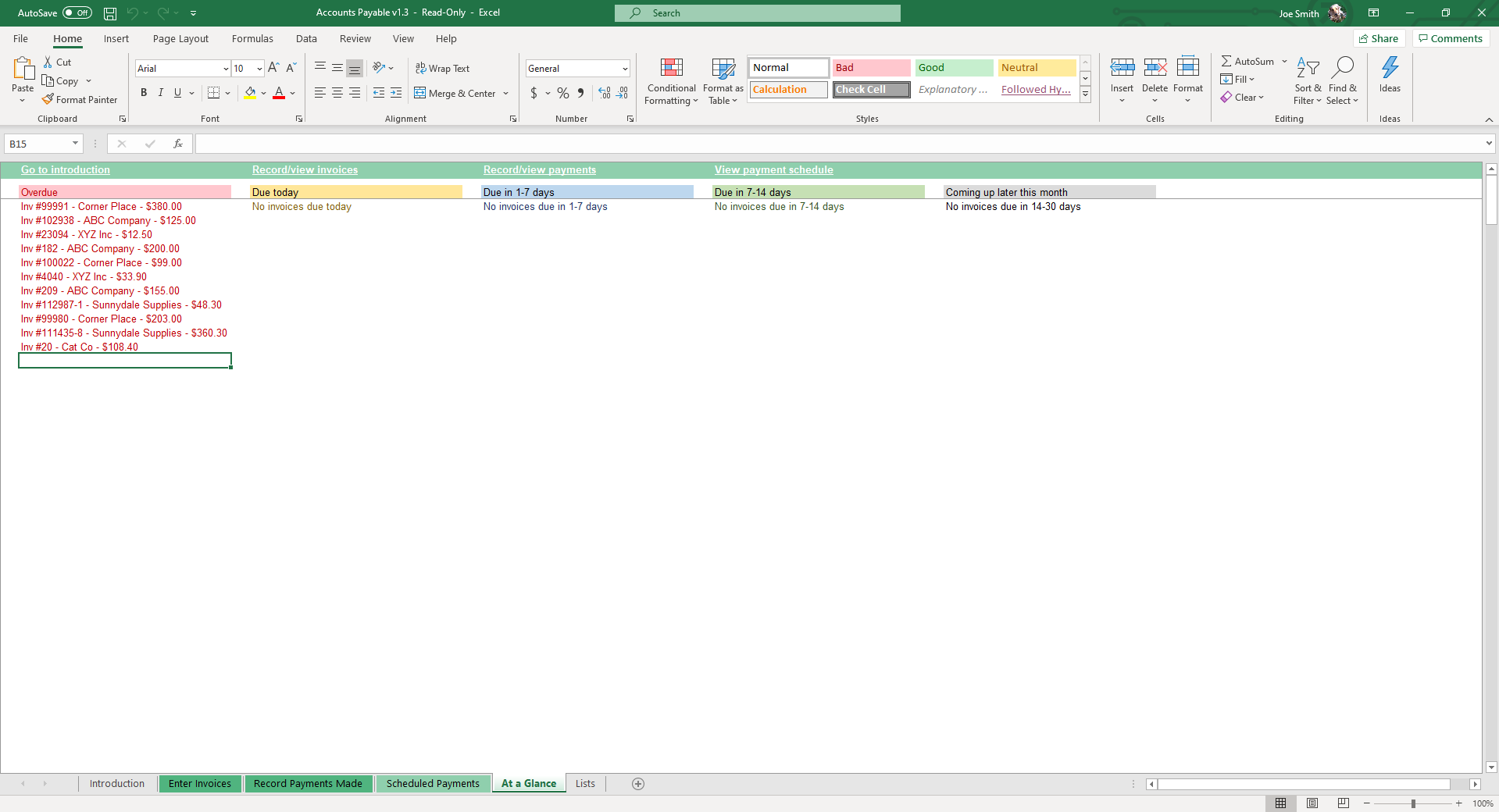The image size is (1499, 812).
Task: Switch to Page Layout view in status bar
Action: tap(1312, 803)
